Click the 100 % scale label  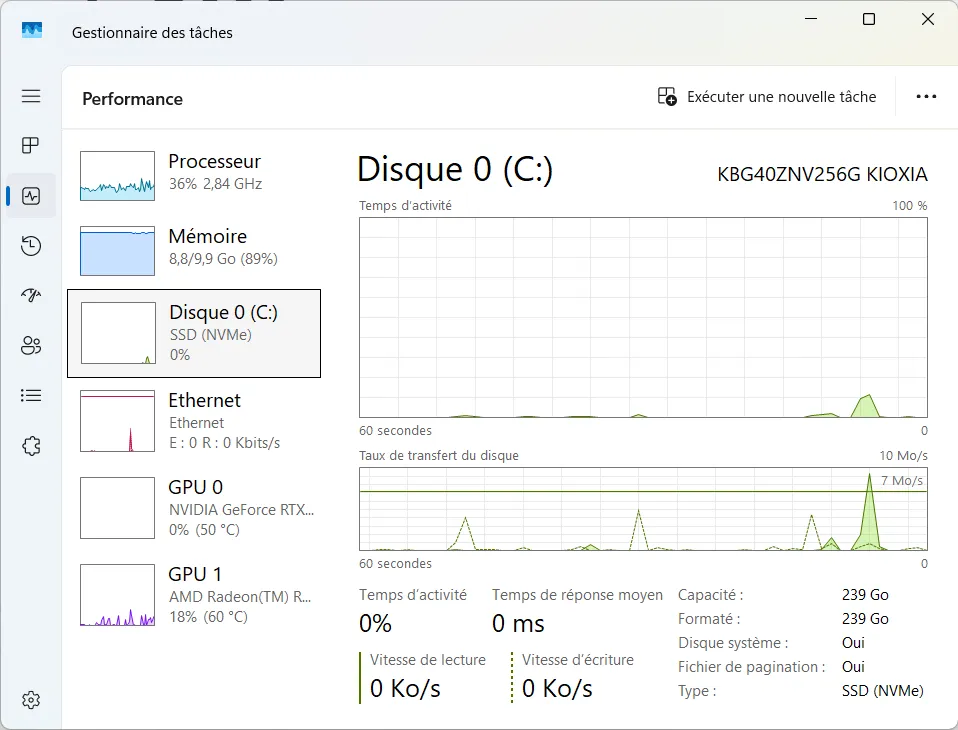coord(909,206)
